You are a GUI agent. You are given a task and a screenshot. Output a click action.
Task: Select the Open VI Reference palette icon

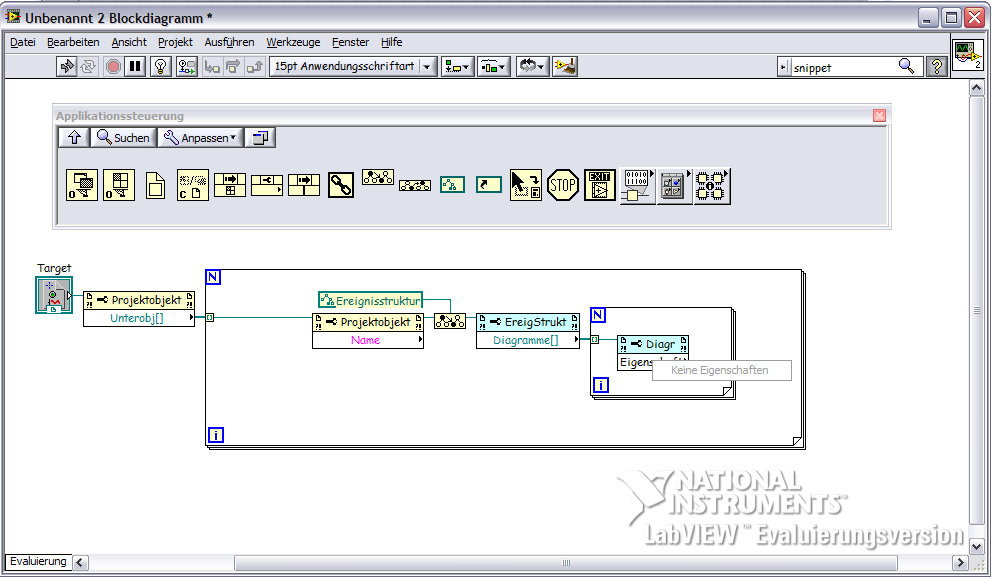(119, 186)
